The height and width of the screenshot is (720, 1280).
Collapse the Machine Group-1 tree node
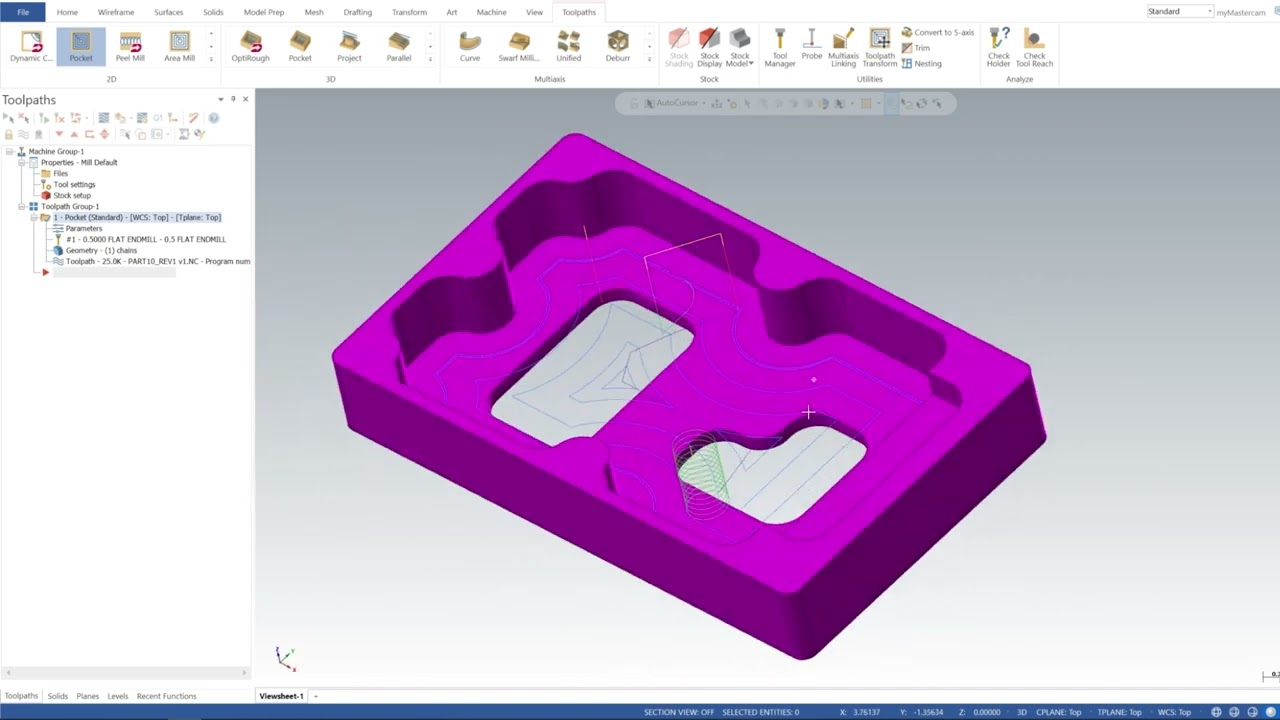click(10, 151)
